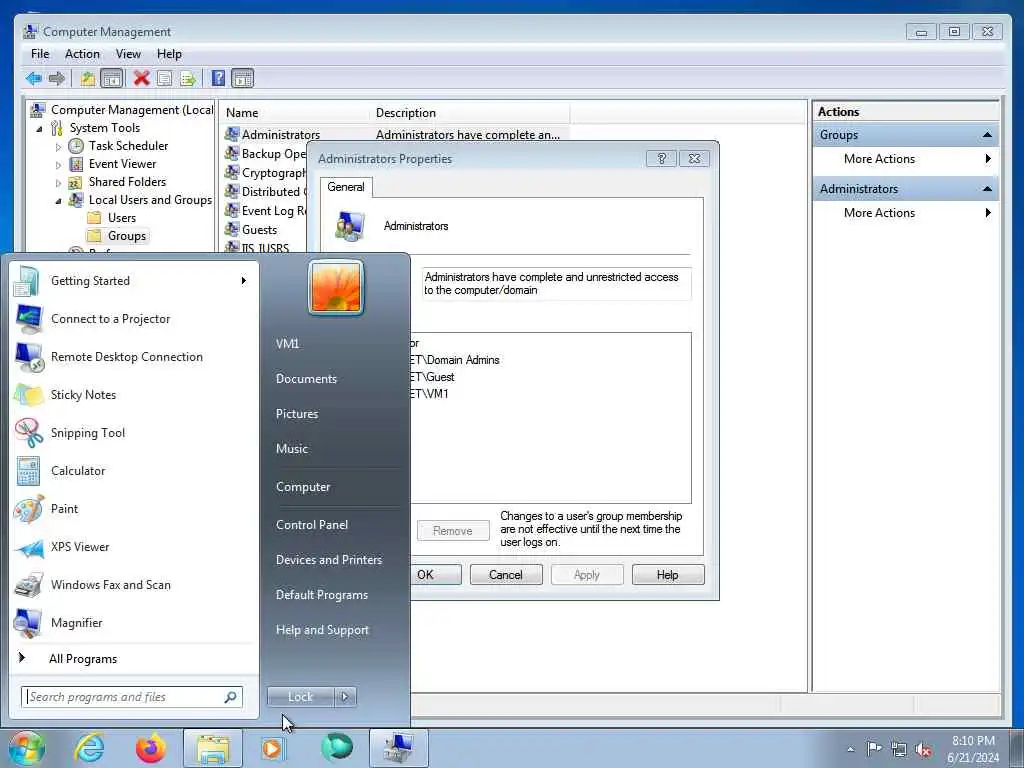Image resolution: width=1024 pixels, height=768 pixels.
Task: Click the muted volume tray icon
Action: point(923,750)
